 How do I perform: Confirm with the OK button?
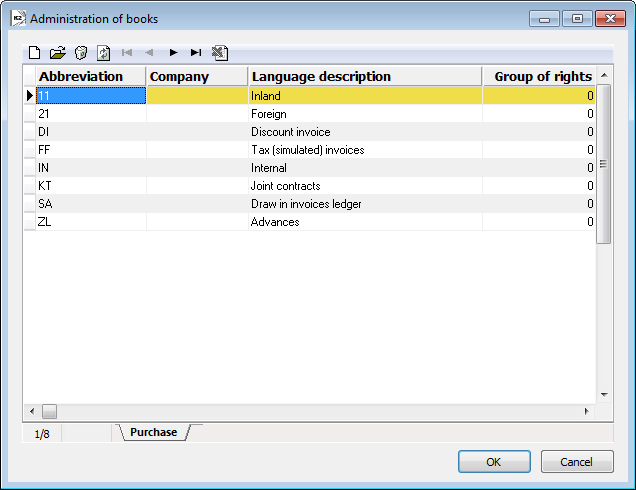tap(494, 462)
